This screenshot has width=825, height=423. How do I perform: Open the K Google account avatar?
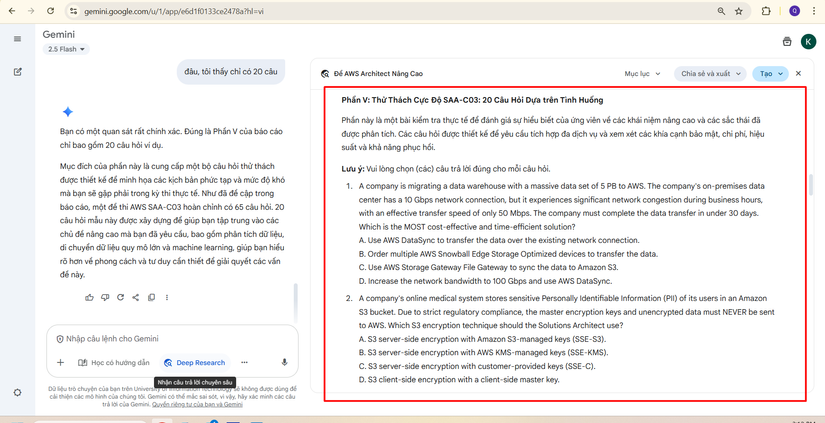click(x=808, y=42)
